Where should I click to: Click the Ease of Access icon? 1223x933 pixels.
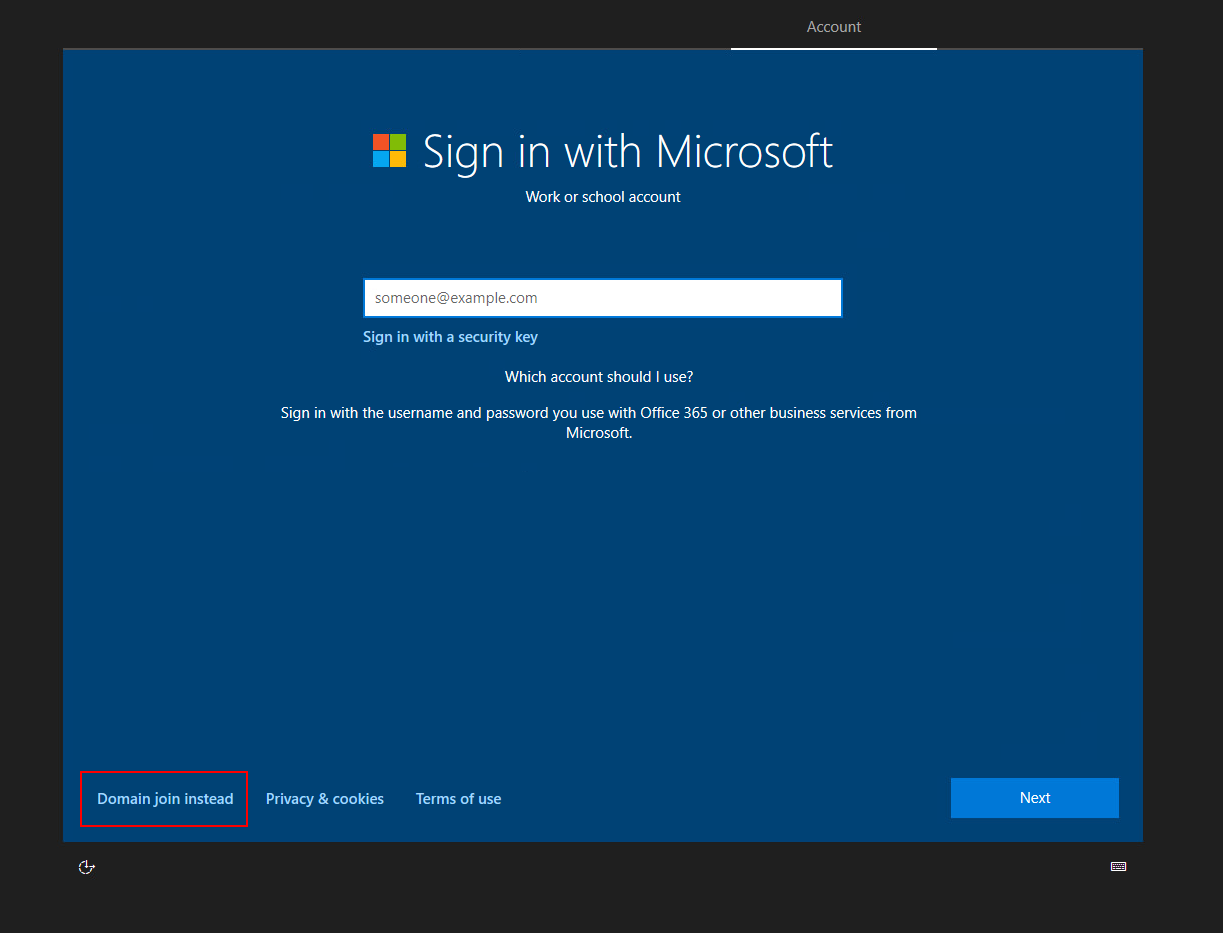87,867
